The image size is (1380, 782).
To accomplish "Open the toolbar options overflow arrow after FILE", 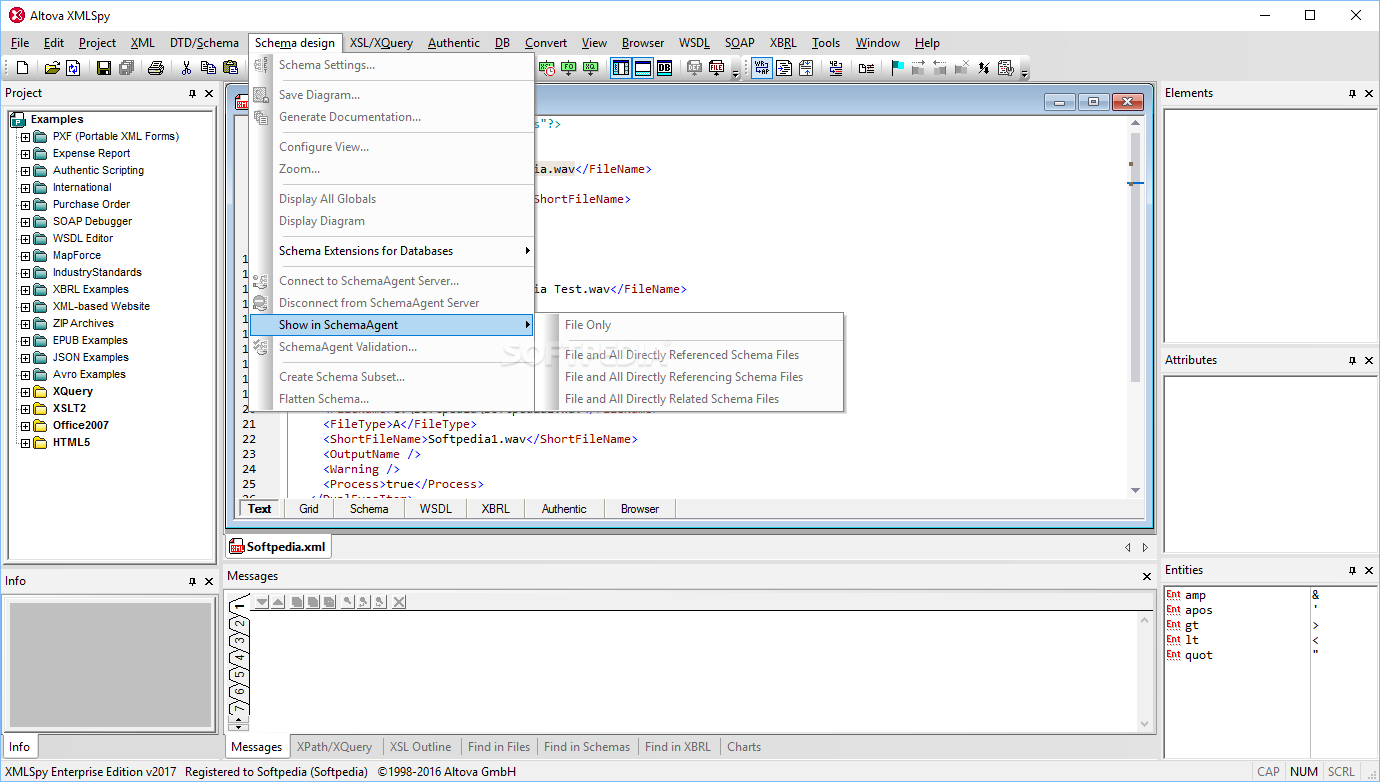I will [736, 71].
